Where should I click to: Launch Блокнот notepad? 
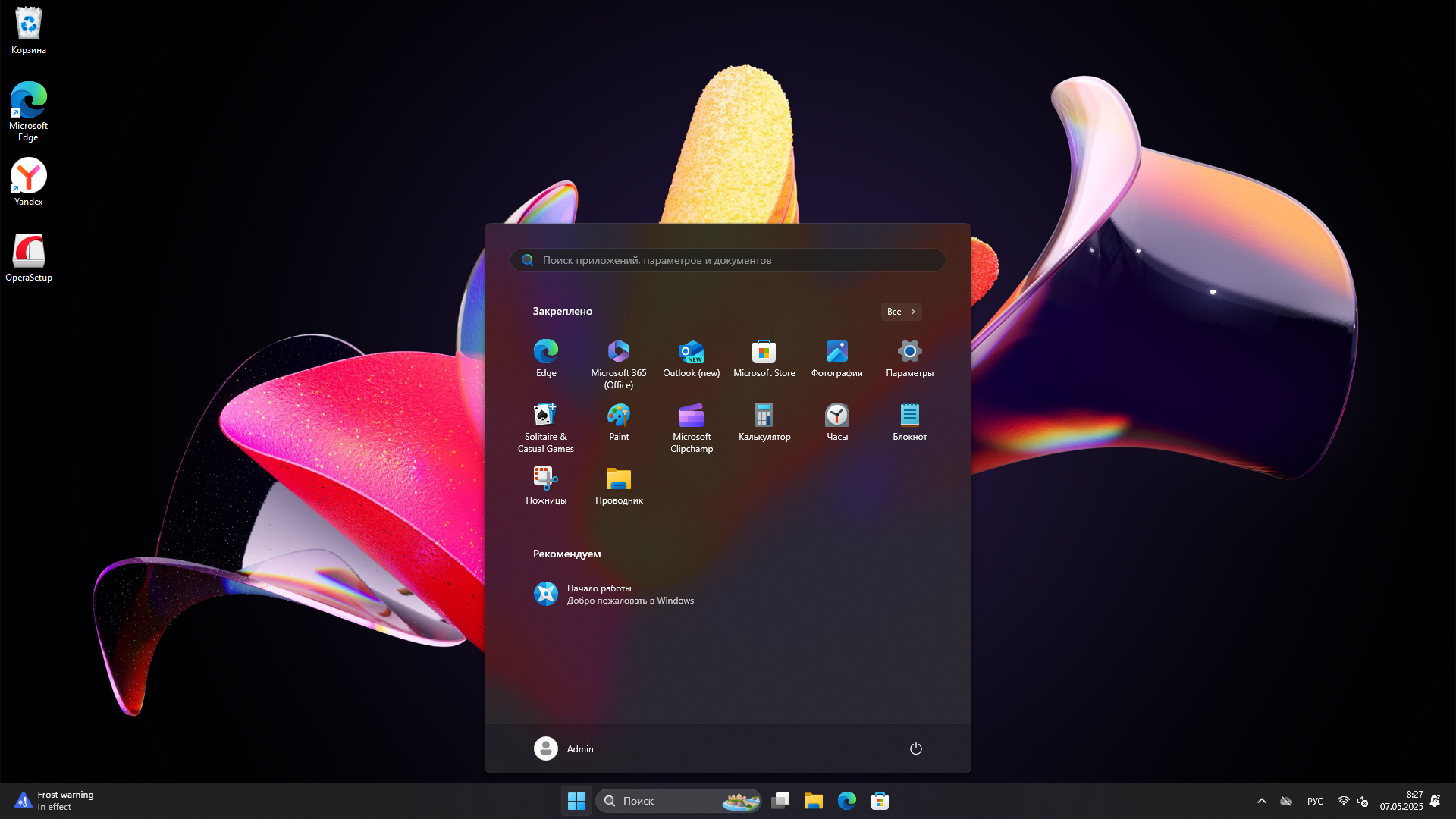[910, 423]
